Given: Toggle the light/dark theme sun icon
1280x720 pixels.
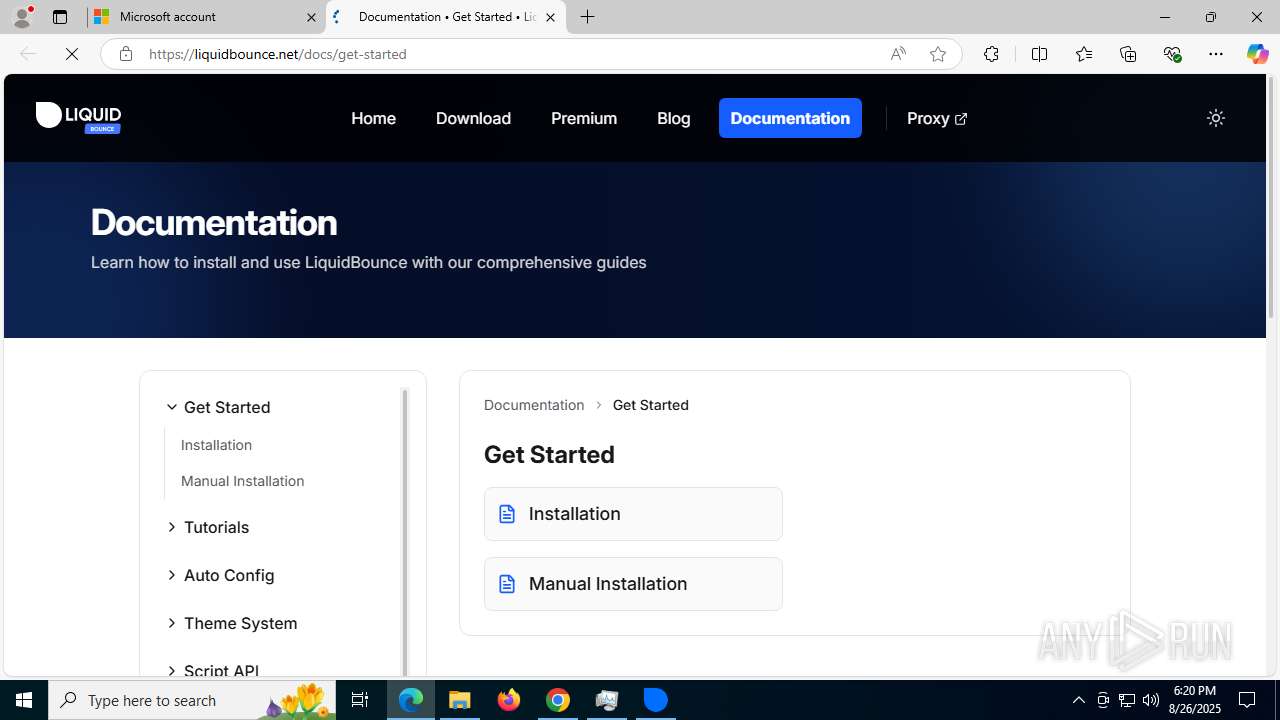Looking at the screenshot, I should point(1215,118).
